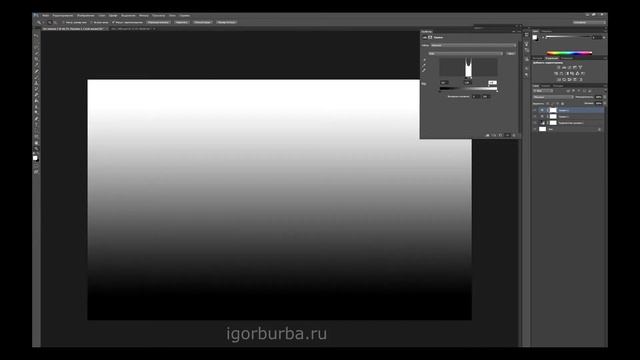Add Levels adjustment from Adjustments panel
Screen dimensions: 640x360
click(564, 67)
